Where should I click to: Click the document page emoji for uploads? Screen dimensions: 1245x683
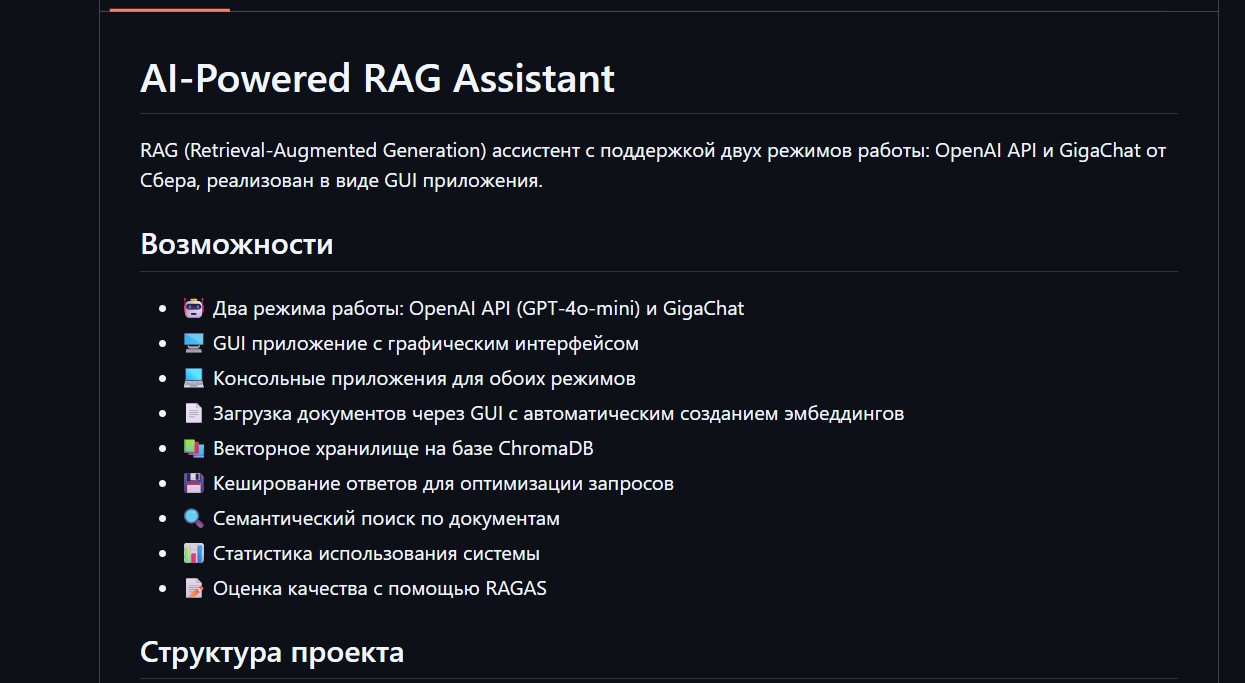click(x=194, y=413)
